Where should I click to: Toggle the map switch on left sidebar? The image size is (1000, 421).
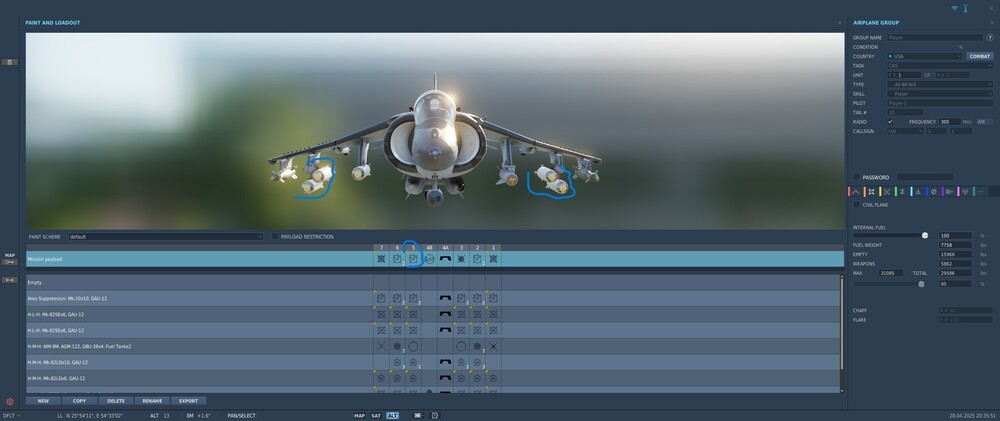(10, 262)
